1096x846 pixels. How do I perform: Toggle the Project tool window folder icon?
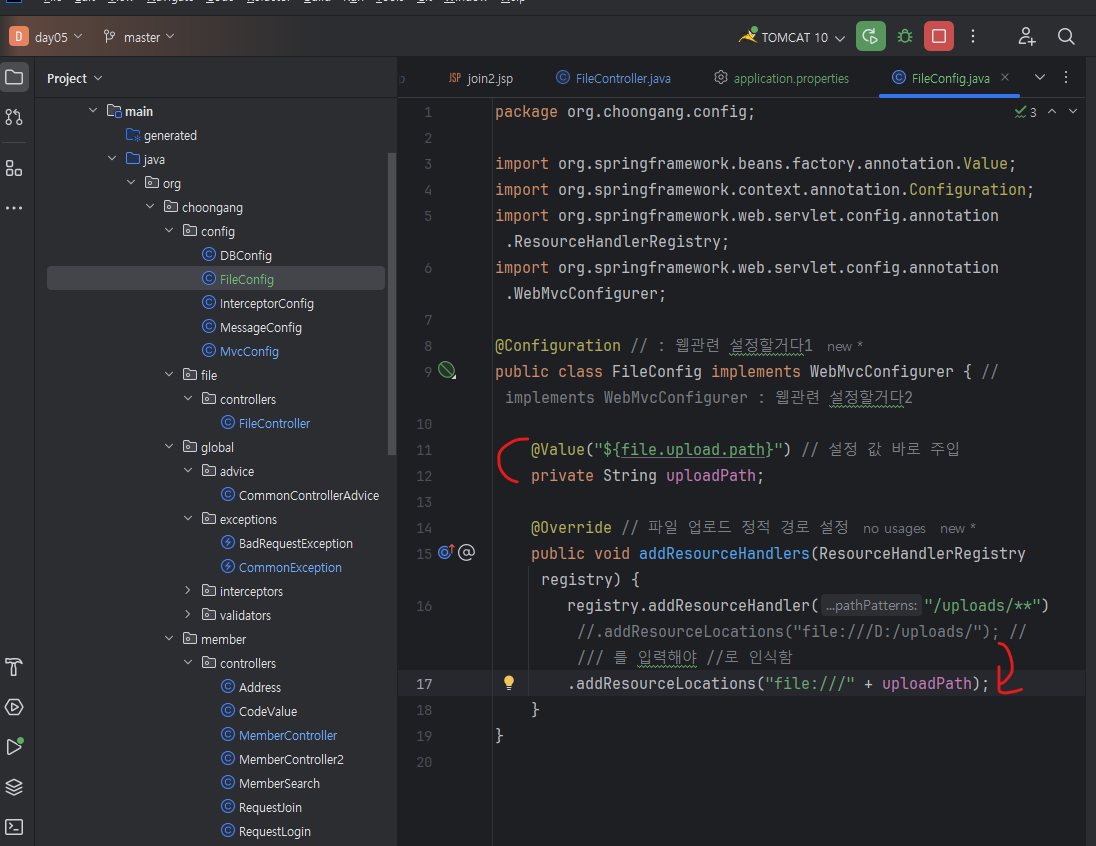tap(14, 78)
